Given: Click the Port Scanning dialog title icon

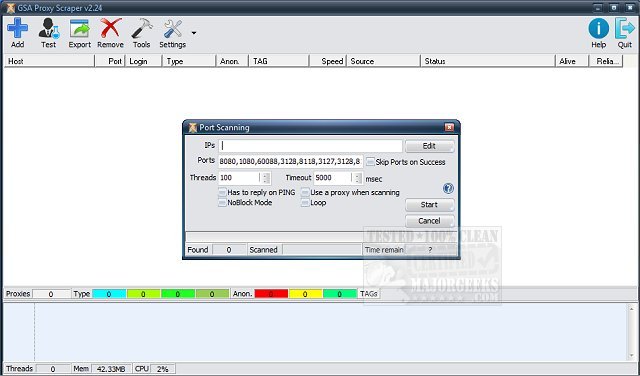Looking at the screenshot, I should tap(193, 128).
